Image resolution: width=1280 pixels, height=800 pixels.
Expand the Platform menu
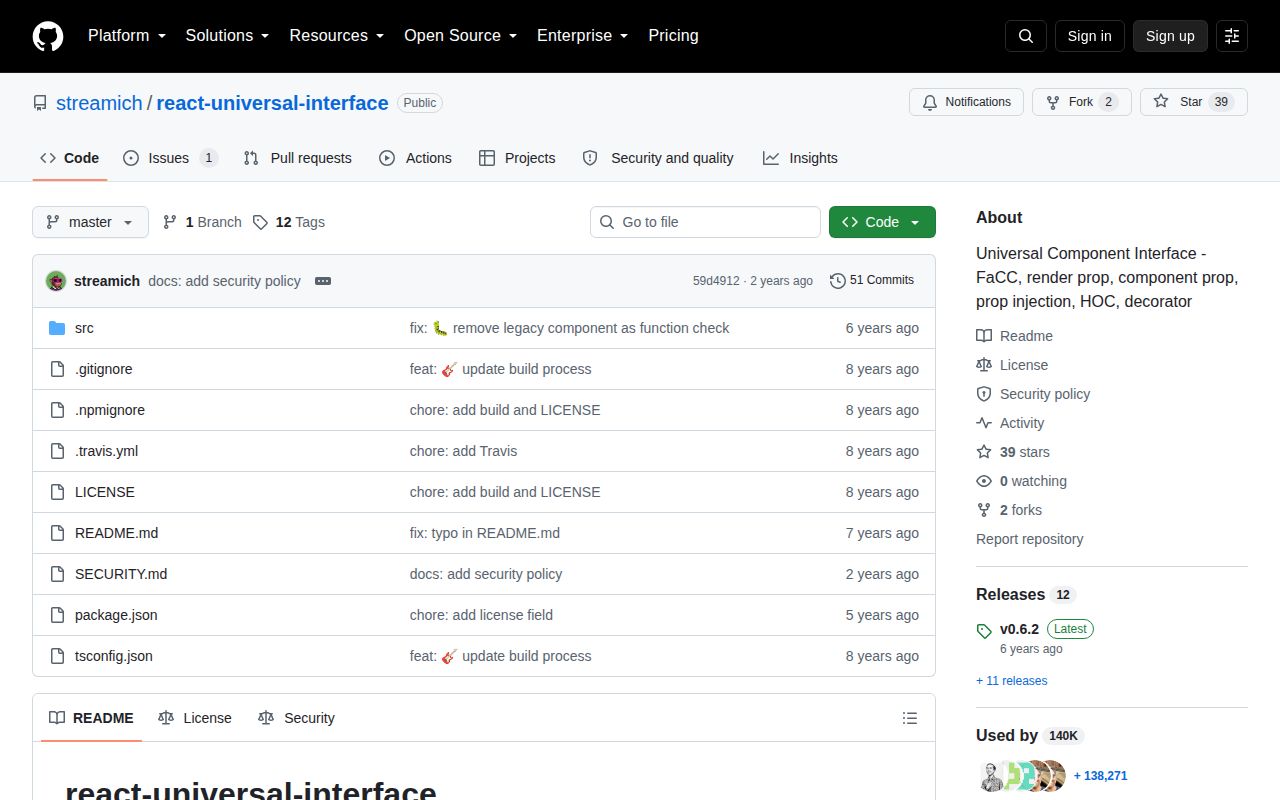point(126,35)
